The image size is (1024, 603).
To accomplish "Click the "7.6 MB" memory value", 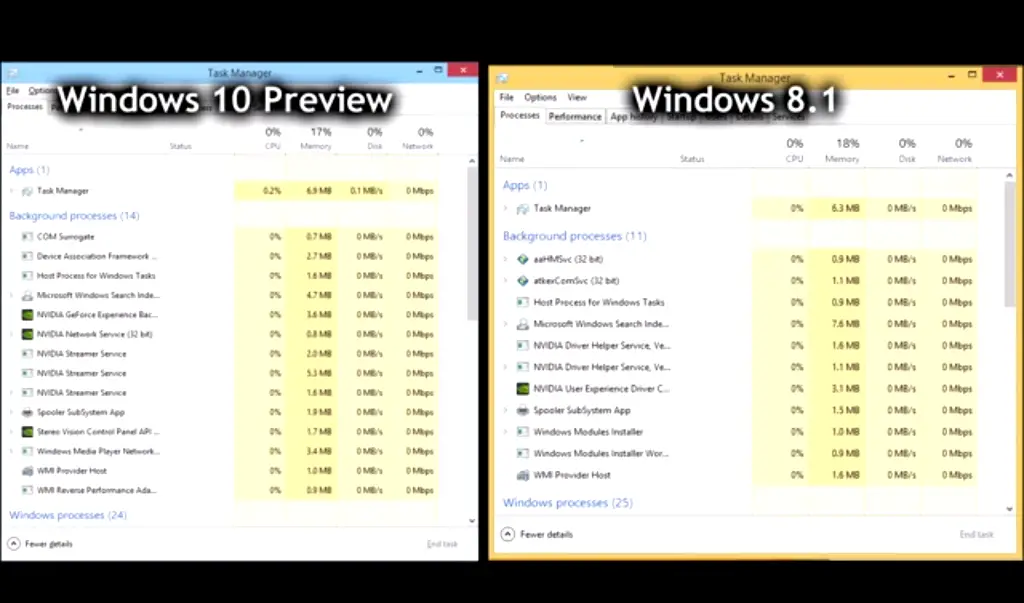I will tap(845, 324).
